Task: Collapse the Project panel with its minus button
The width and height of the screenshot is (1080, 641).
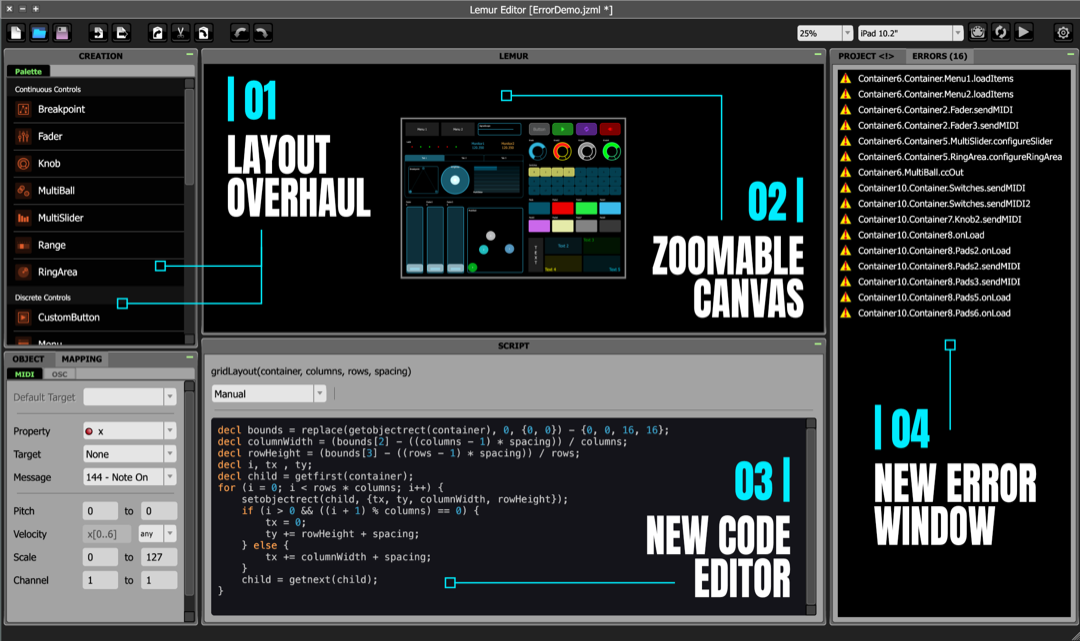Action: pyautogui.click(x=1070, y=54)
